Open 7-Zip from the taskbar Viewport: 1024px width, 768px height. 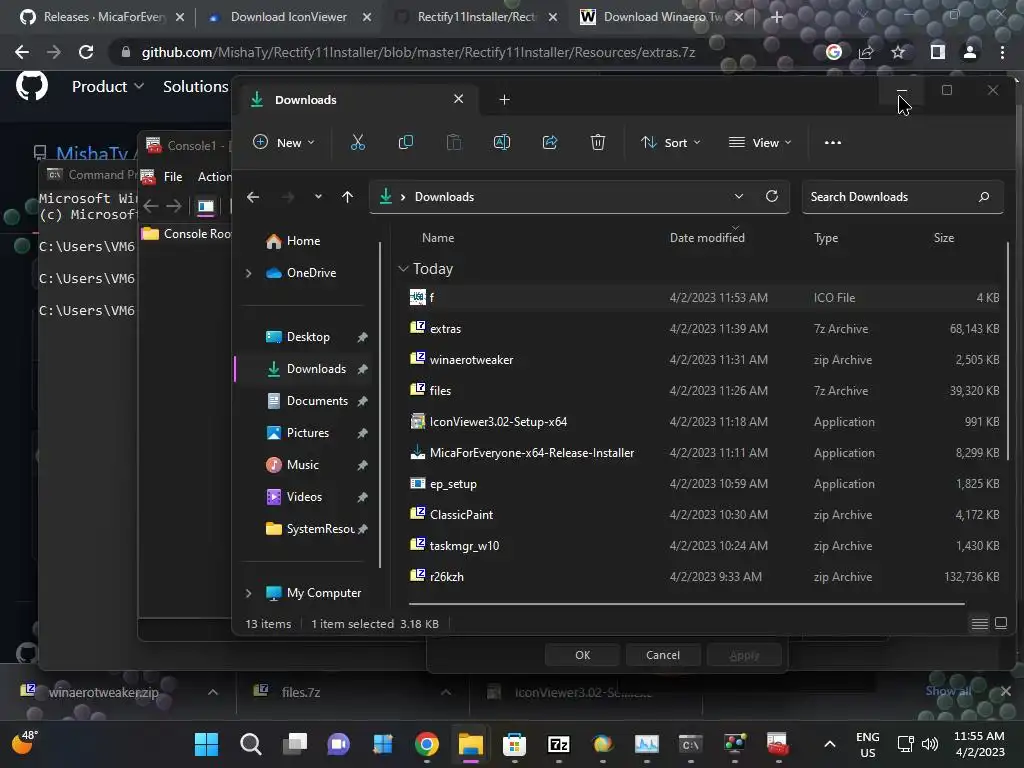[558, 744]
